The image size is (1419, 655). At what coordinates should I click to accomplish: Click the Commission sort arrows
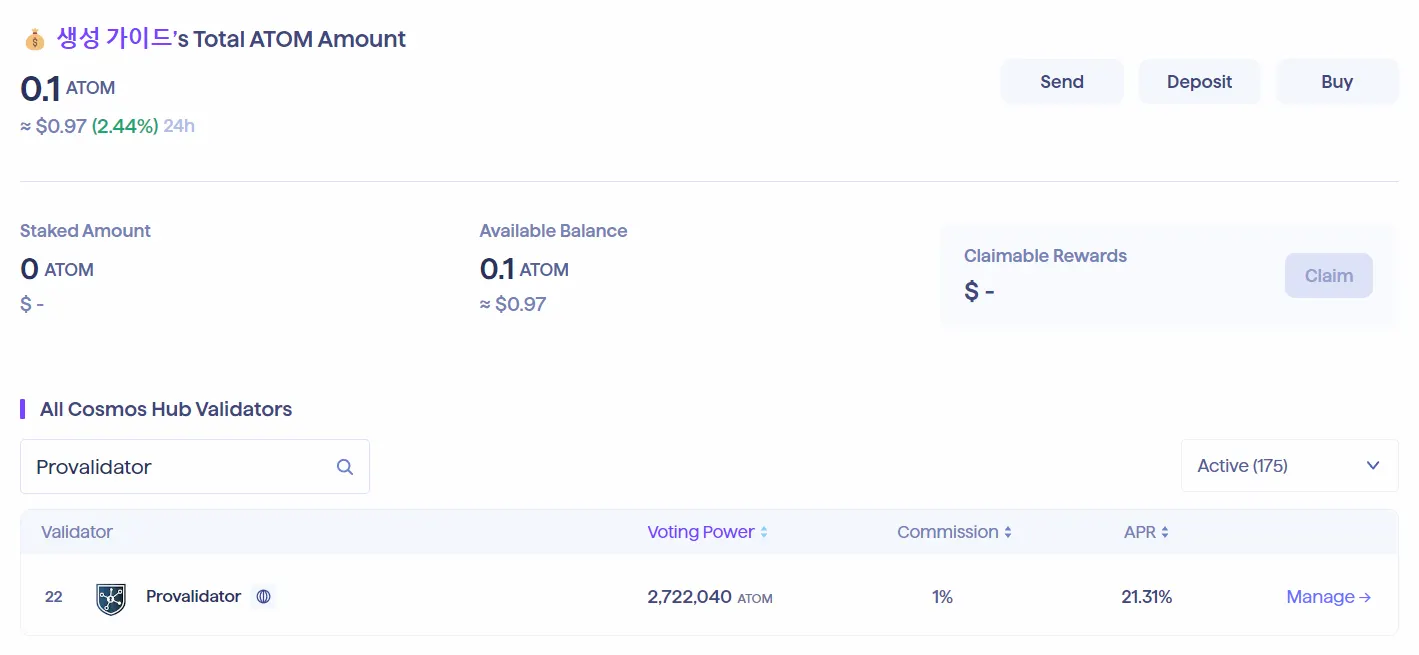click(x=1008, y=533)
